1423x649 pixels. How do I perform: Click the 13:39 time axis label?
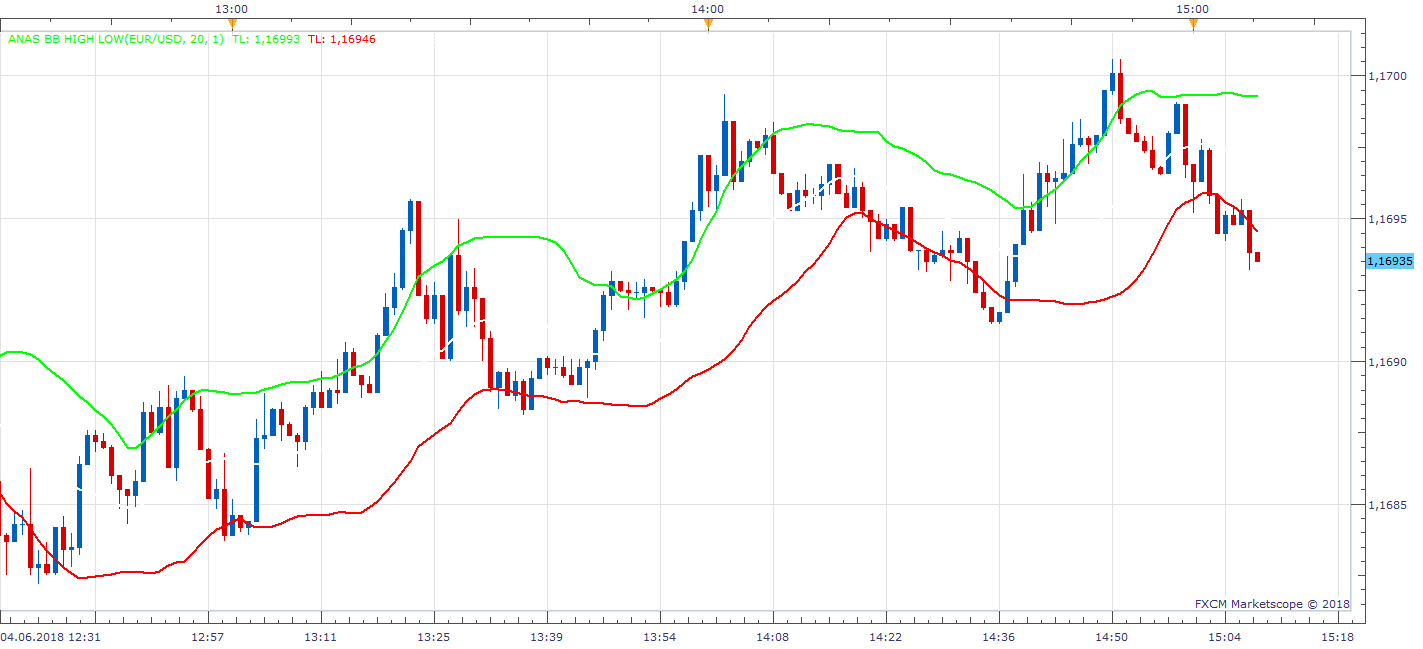tap(547, 636)
